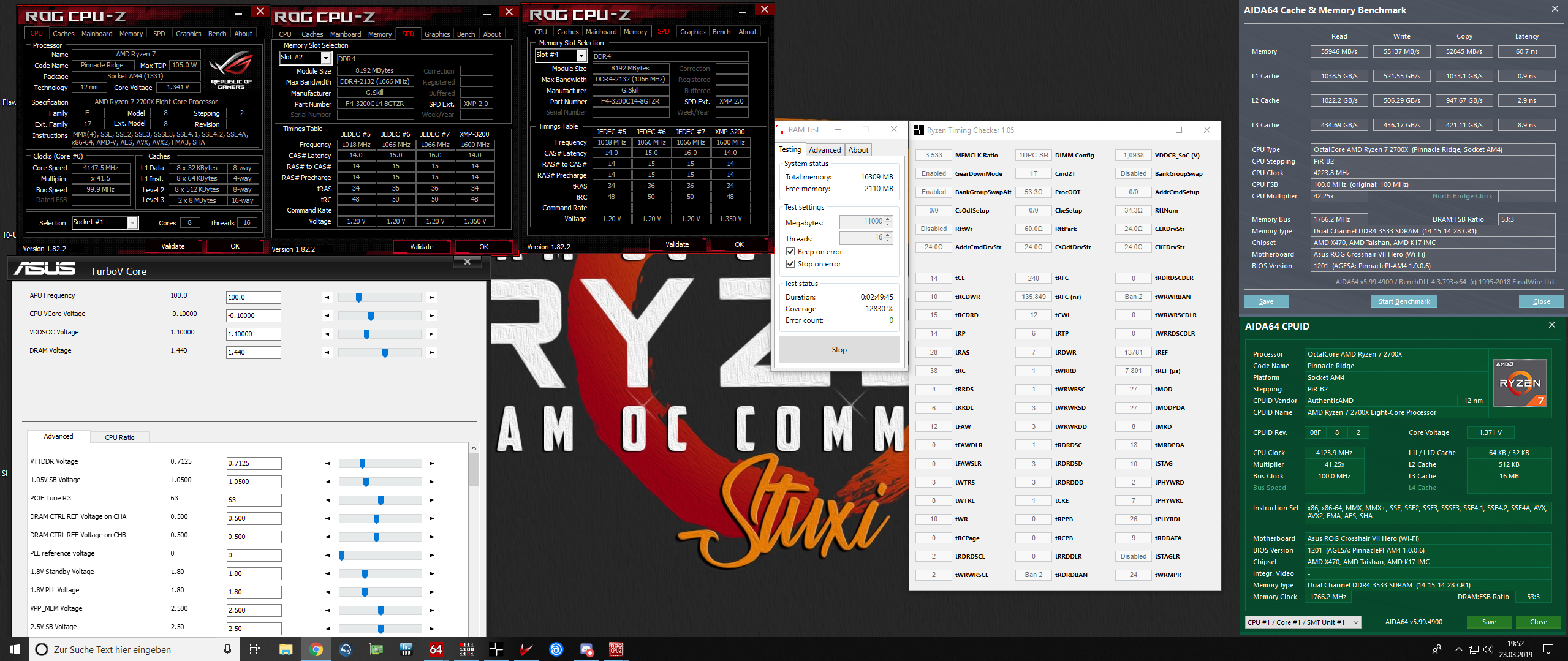Switch to the Bench tab in the first CPU-Z window
The image size is (1568, 661).
[x=218, y=34]
